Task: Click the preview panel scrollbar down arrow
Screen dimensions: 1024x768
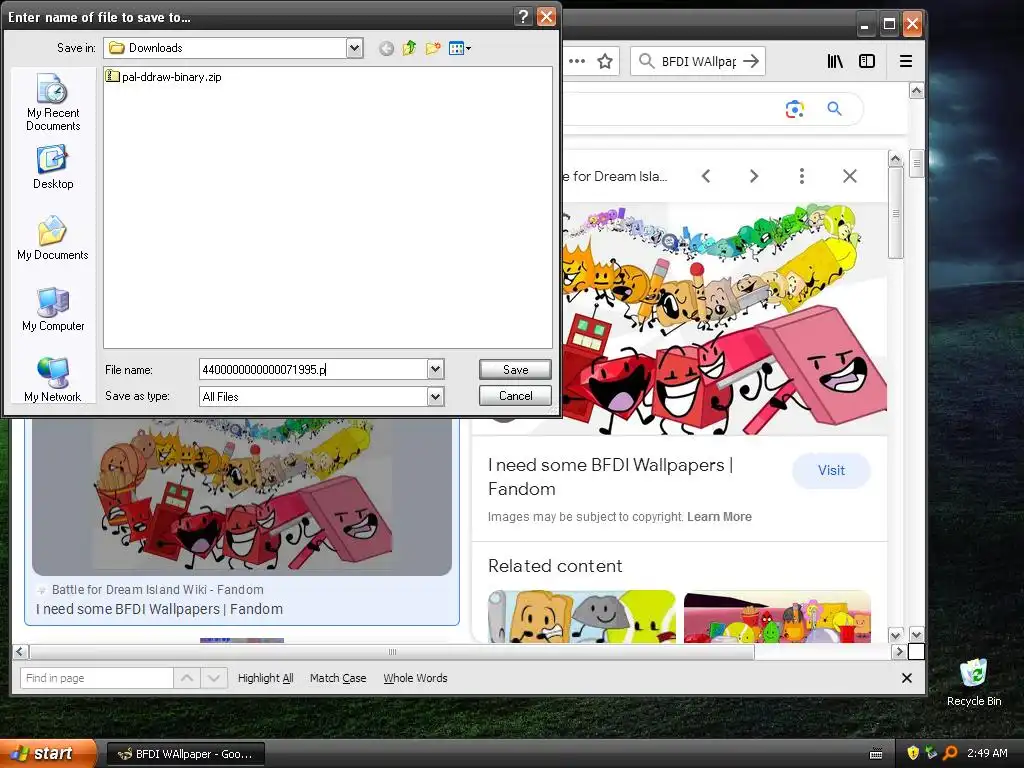Action: (895, 635)
